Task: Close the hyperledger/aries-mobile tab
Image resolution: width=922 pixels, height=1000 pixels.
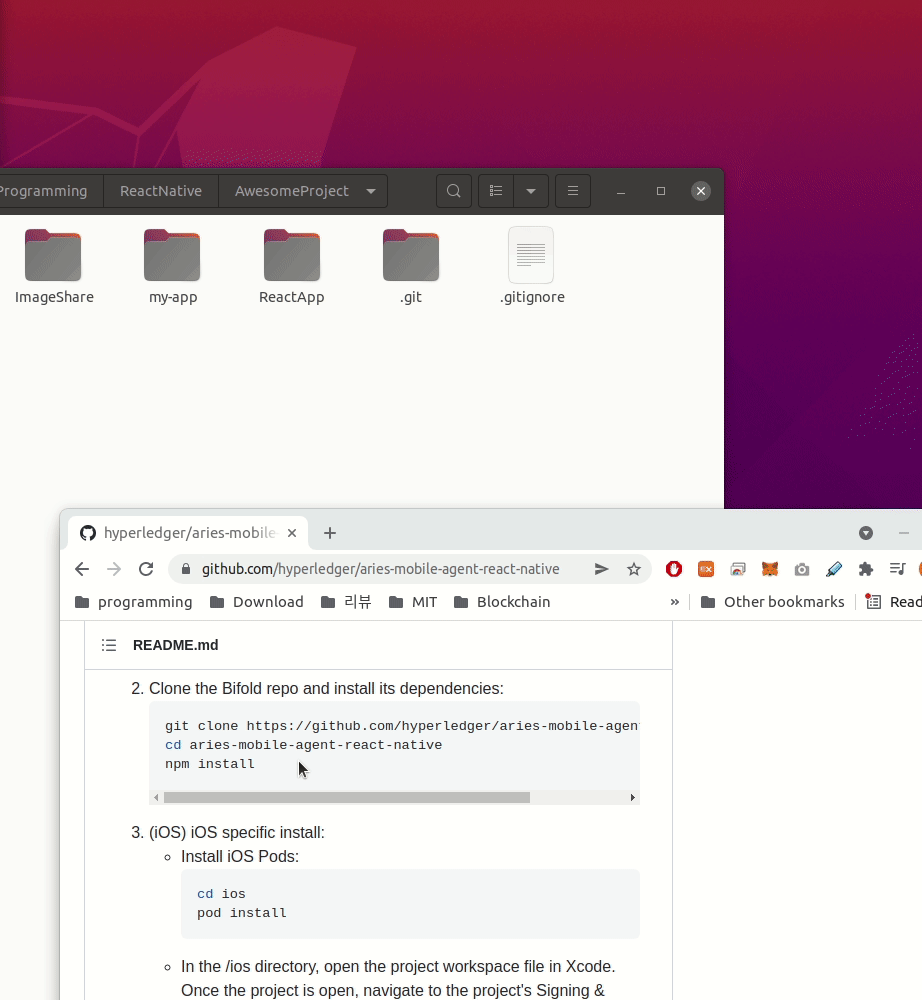Action: pos(292,533)
